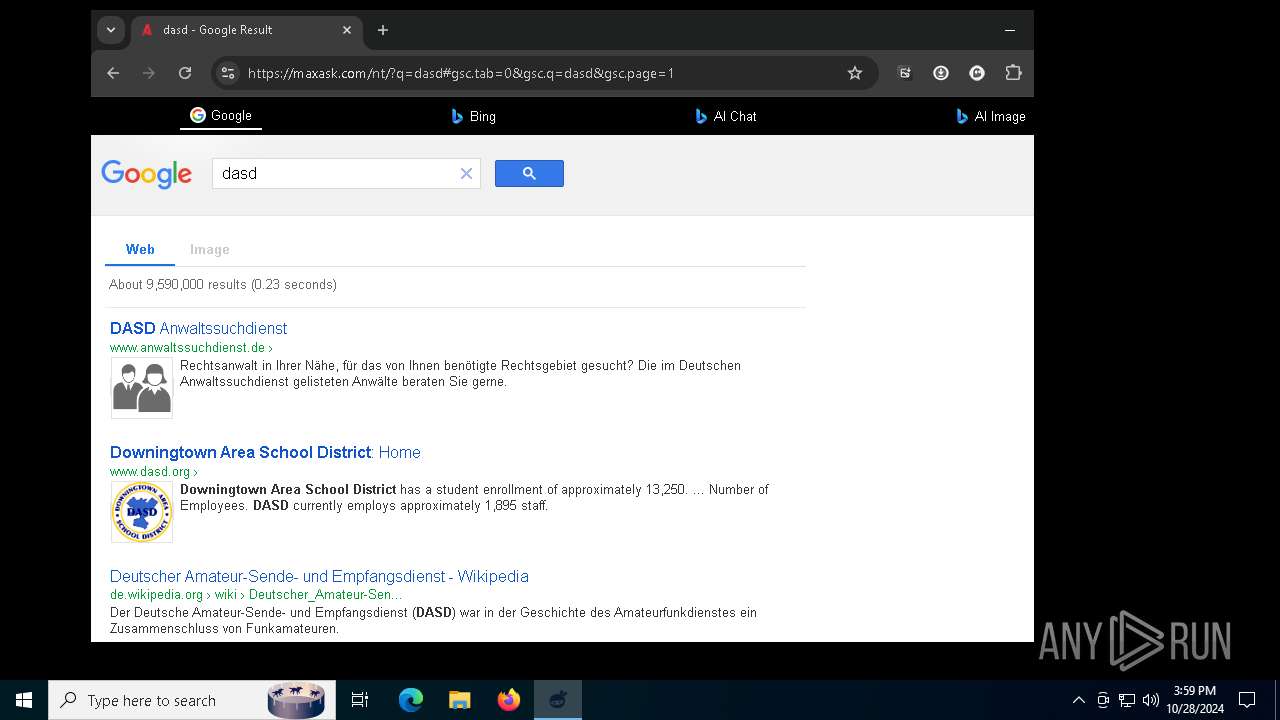Click the Meet Now tray icon

1103,700
